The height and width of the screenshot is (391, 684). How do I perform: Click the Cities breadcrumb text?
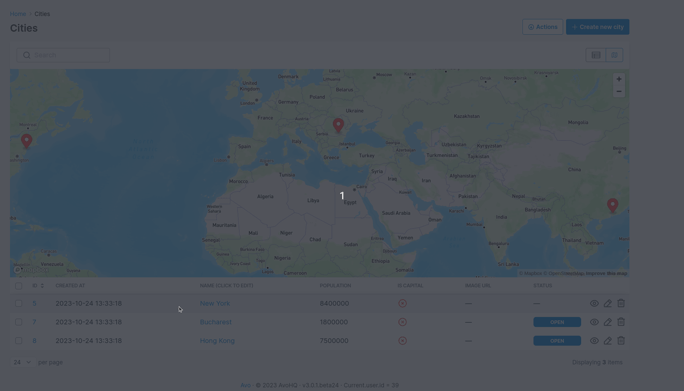coord(42,14)
